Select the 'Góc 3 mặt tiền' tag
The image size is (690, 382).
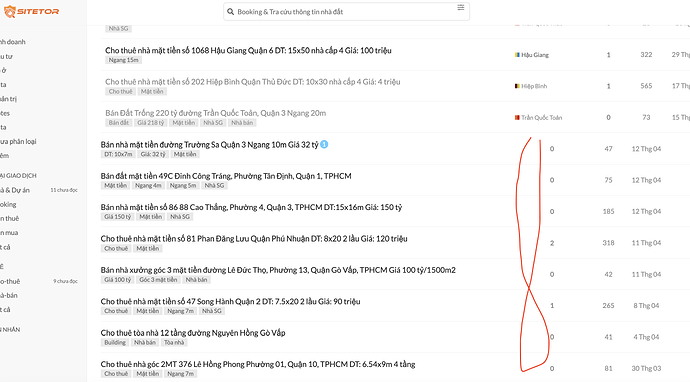(158, 280)
